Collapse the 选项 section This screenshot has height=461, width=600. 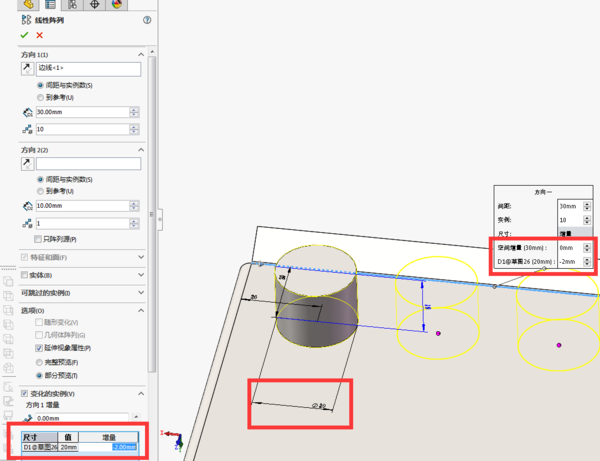coord(141,310)
